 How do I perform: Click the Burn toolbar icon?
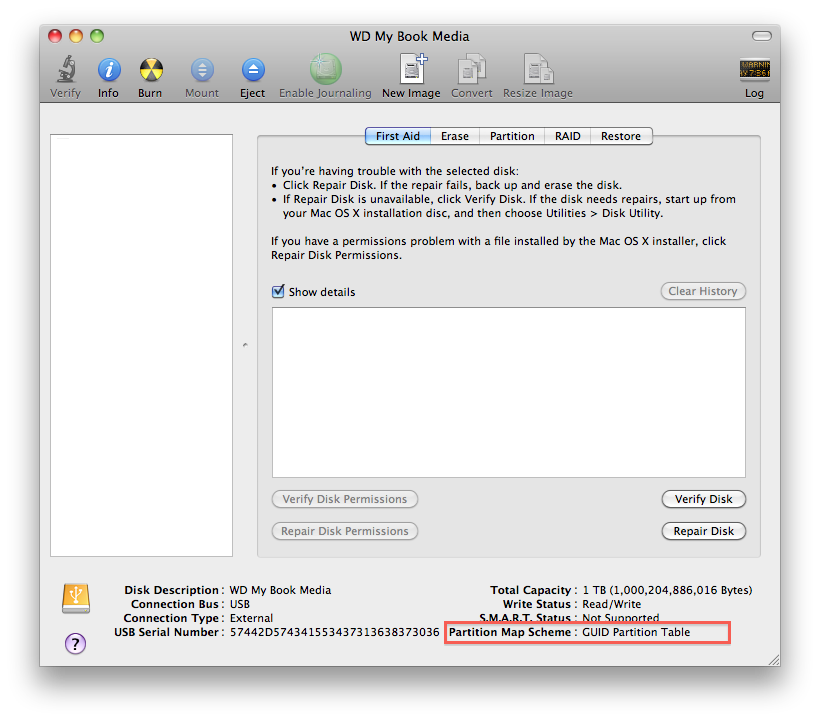coord(151,70)
